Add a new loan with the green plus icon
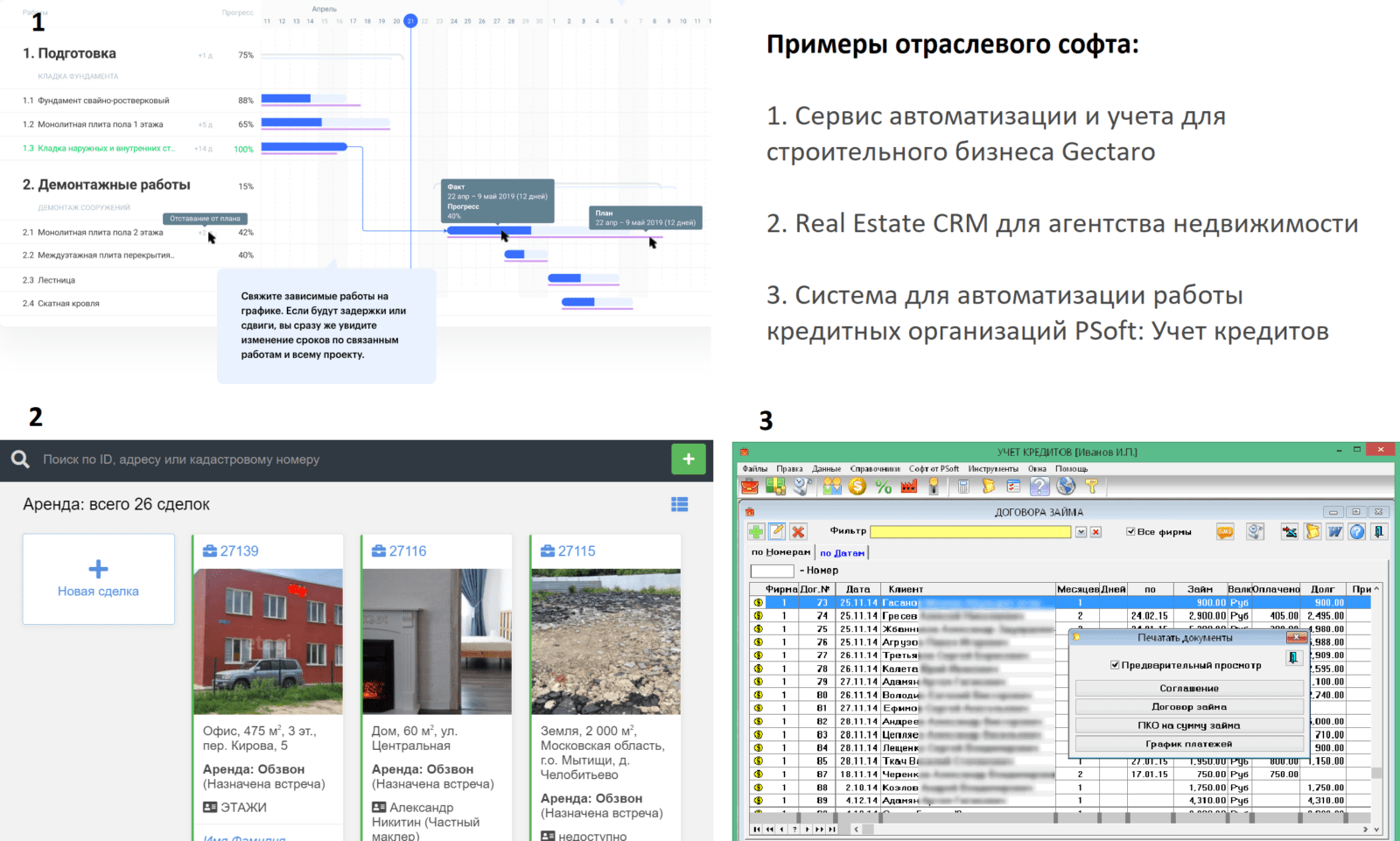 pyautogui.click(x=756, y=531)
